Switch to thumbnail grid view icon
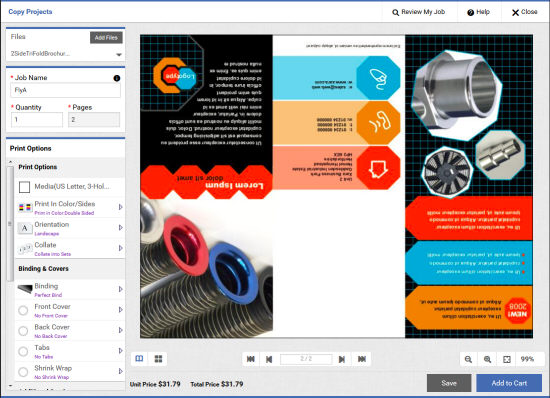Screen dimensions: 550x398 click(158, 359)
